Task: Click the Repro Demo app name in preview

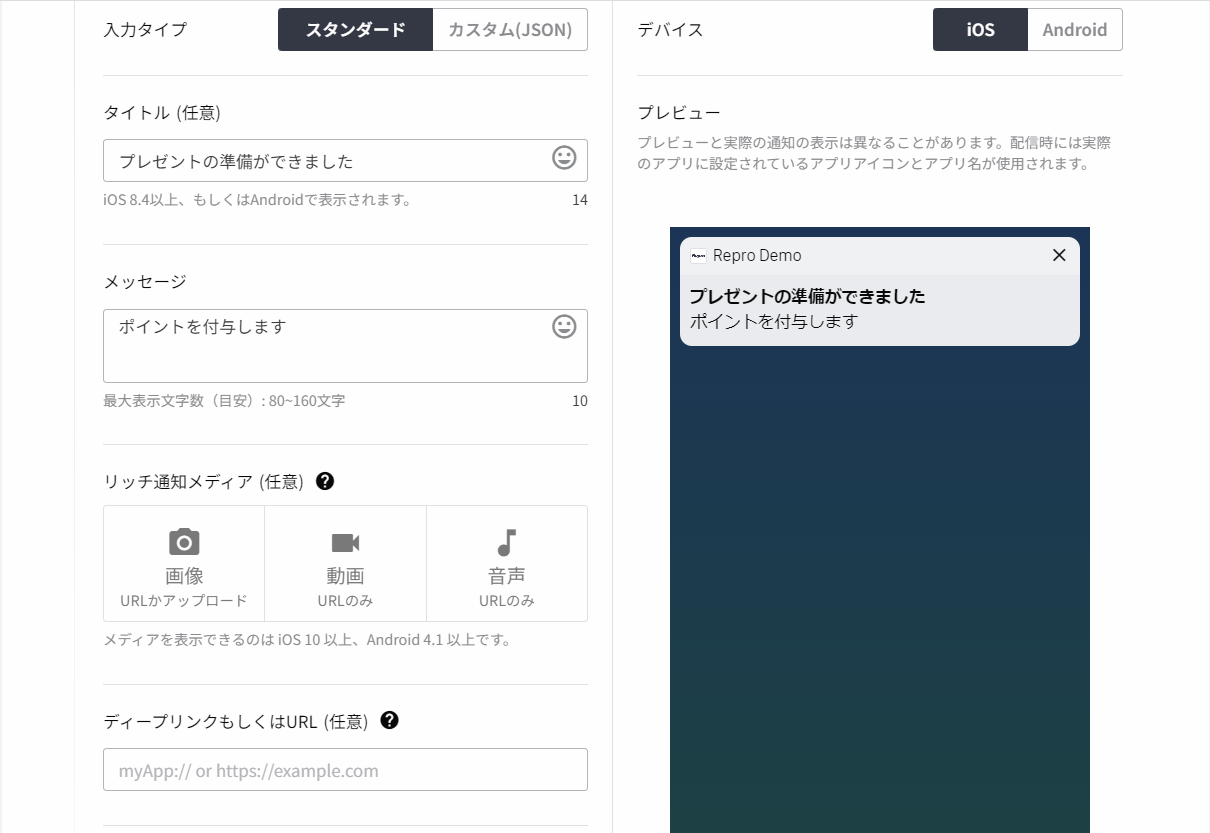Action: coord(757,255)
